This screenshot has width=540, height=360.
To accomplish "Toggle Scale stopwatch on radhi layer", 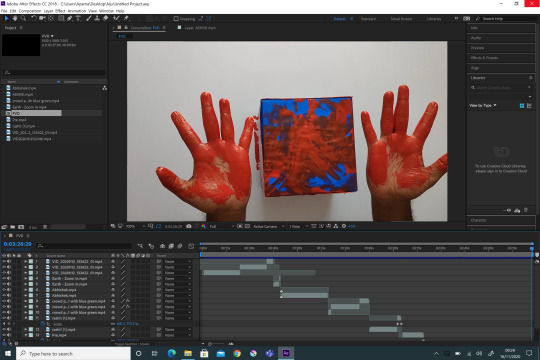I will (43, 324).
